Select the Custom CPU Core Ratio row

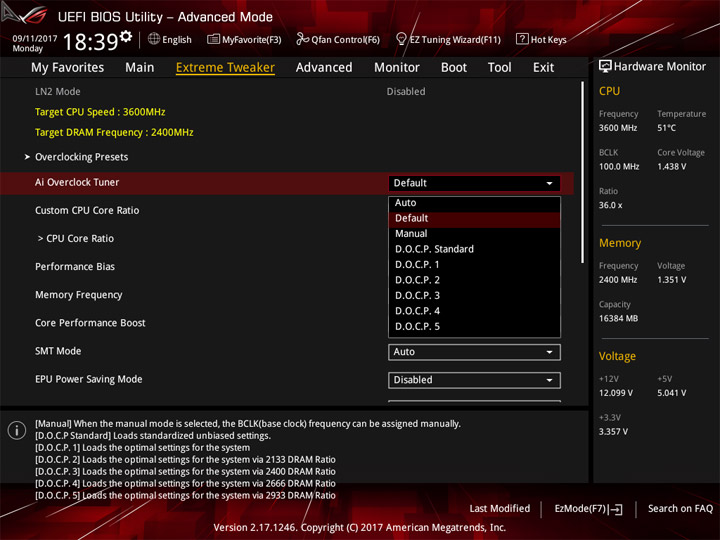tap(87, 211)
